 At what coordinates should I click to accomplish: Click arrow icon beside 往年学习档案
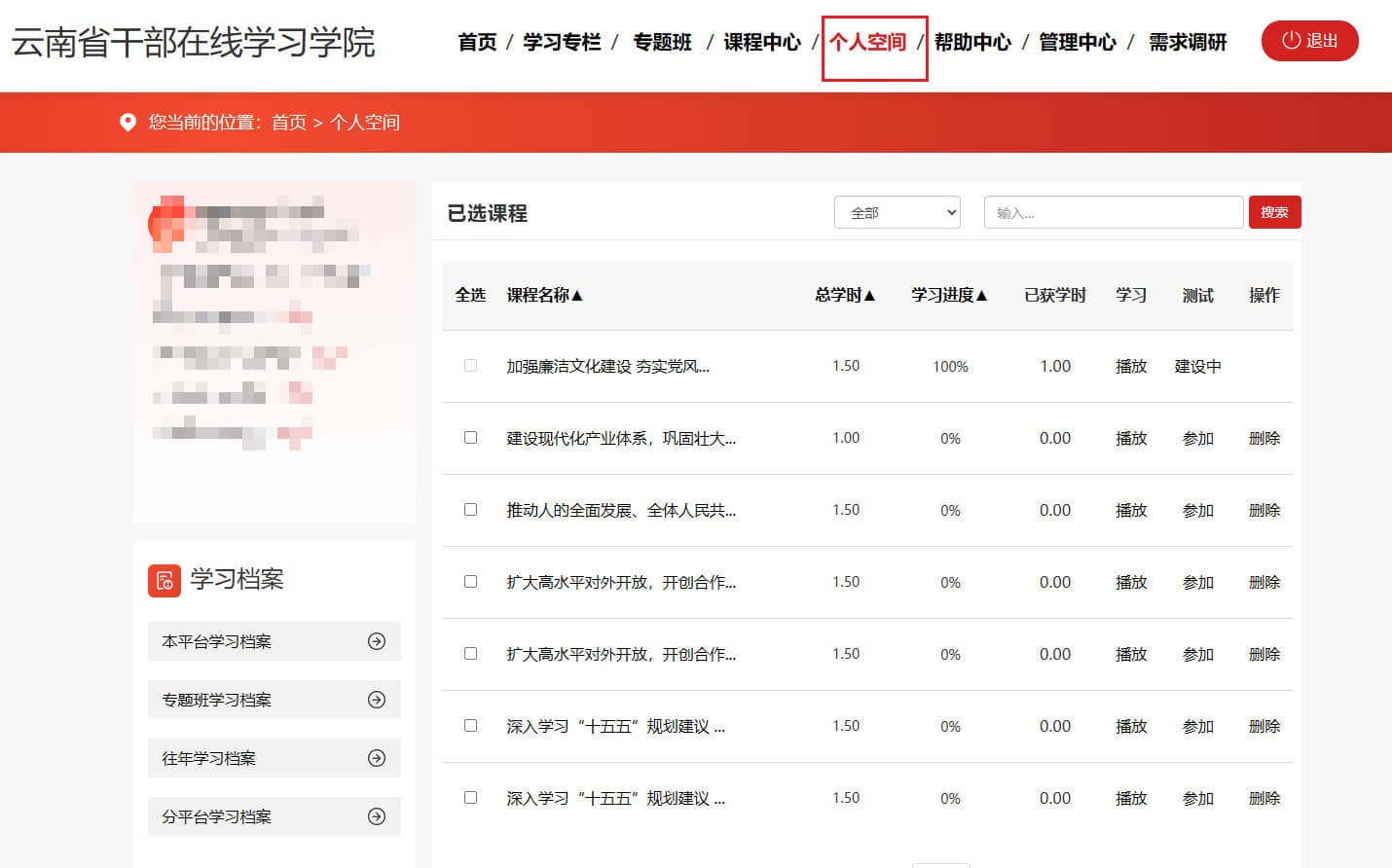click(377, 758)
